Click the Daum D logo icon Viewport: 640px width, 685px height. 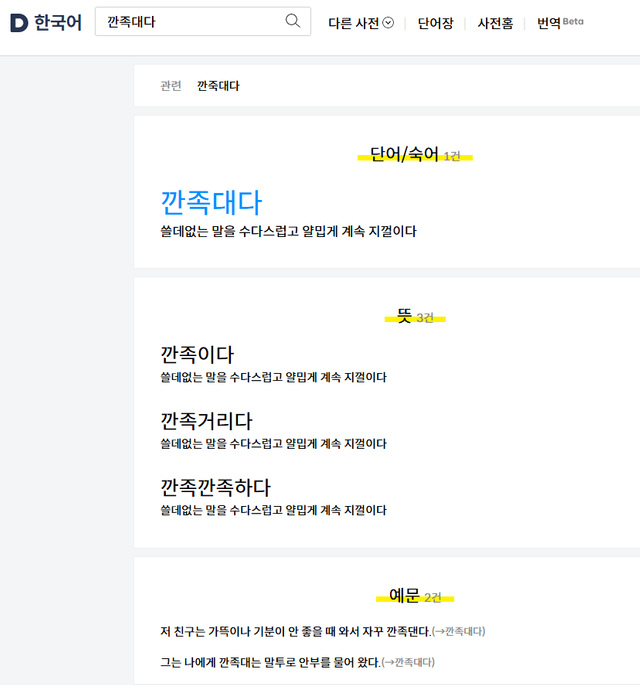click(19, 23)
